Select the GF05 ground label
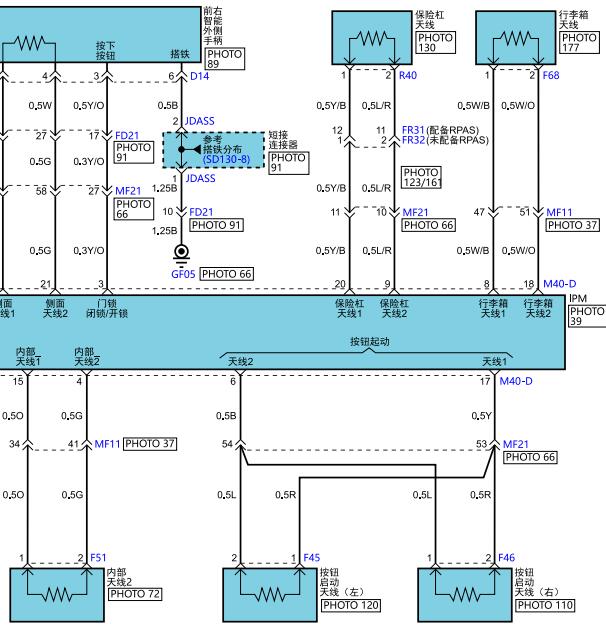The height and width of the screenshot is (641, 606). point(183,274)
